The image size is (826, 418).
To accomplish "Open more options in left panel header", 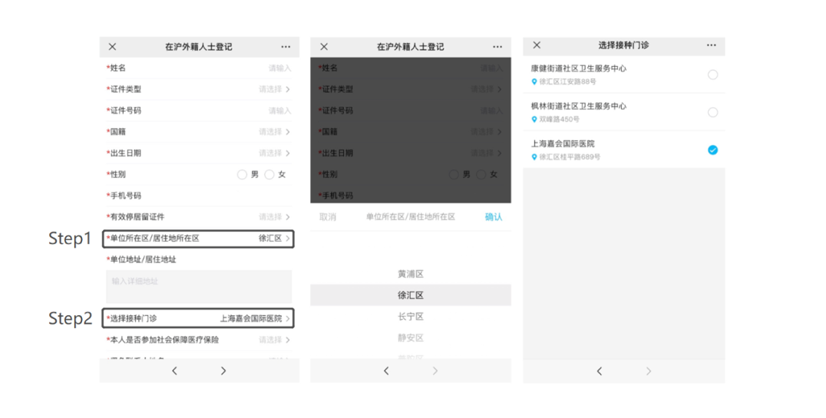I will click(x=286, y=47).
